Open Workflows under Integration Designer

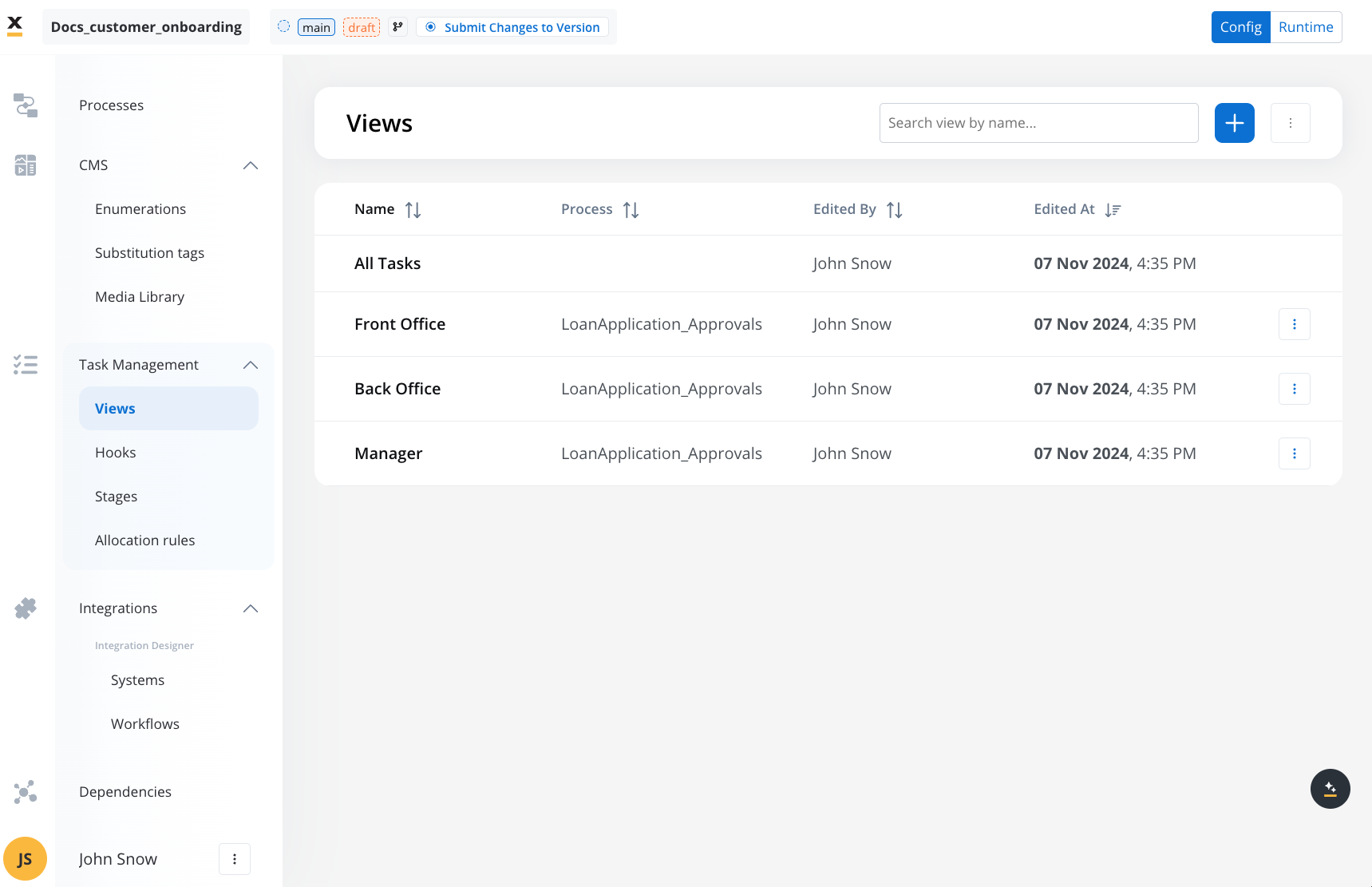tap(145, 724)
